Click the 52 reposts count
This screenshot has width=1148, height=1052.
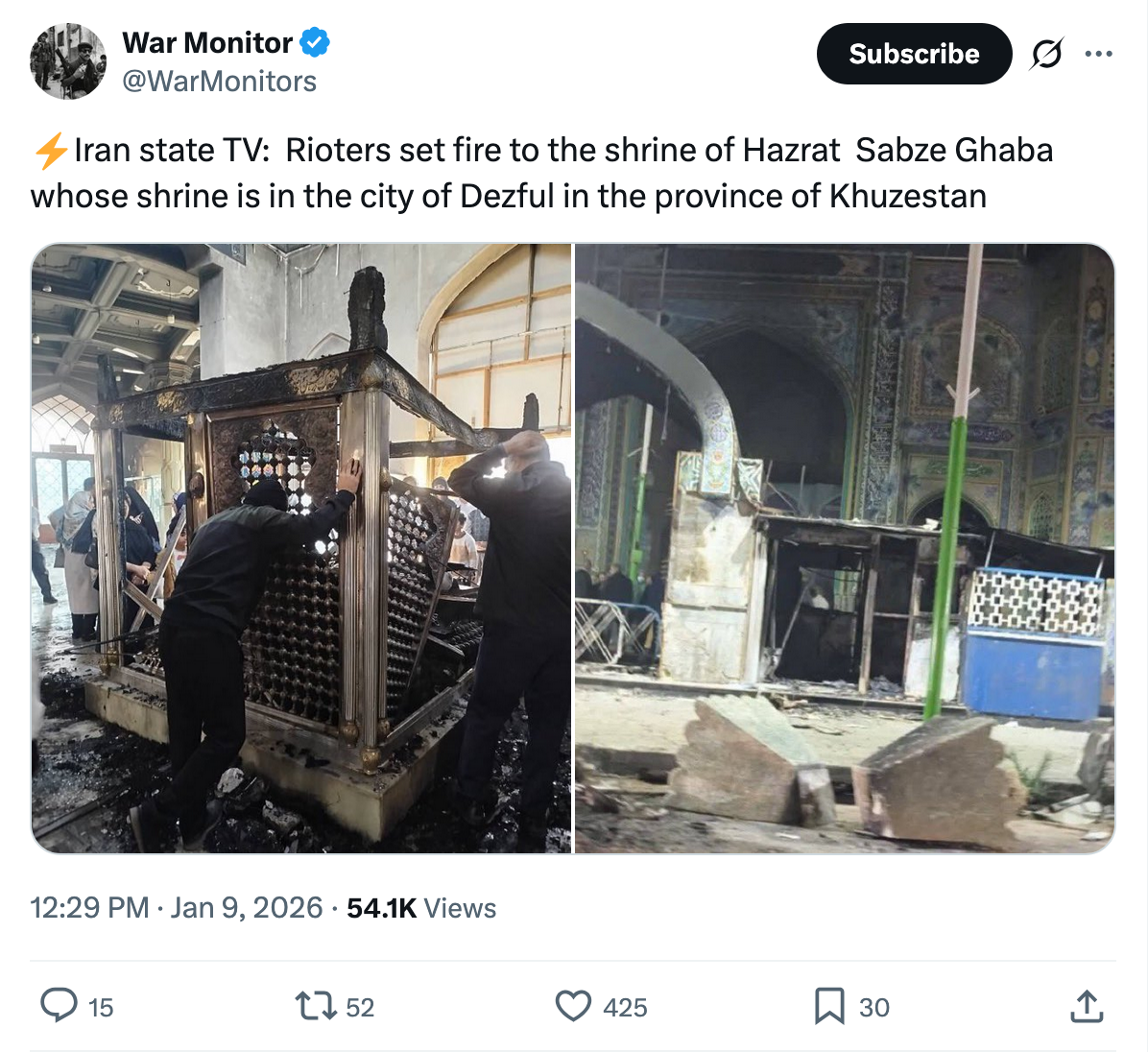pos(360,1007)
